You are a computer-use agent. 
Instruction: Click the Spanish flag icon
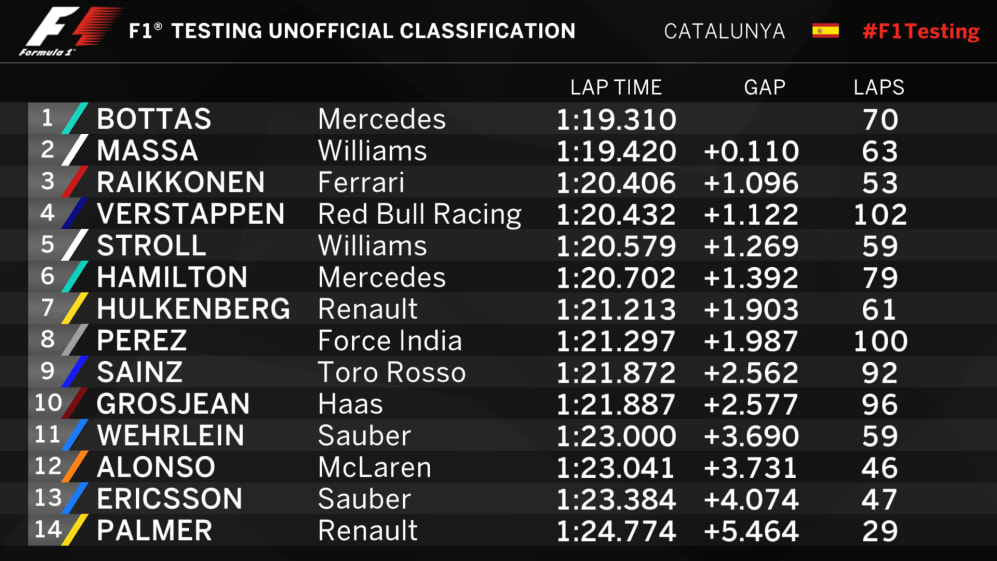[825, 30]
